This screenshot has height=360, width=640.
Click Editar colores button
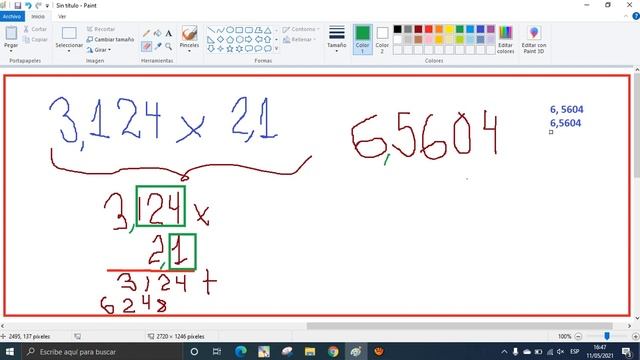point(505,39)
